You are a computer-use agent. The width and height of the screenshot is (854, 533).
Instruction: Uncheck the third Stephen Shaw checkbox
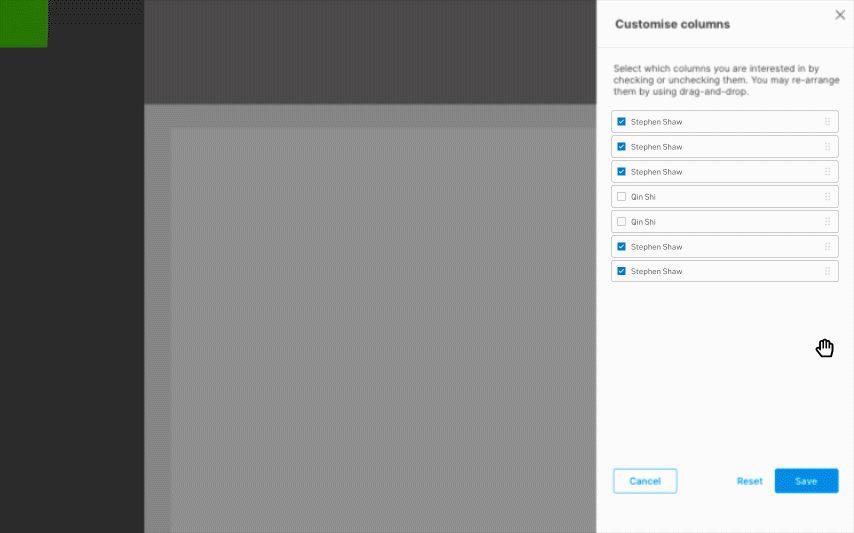click(x=621, y=171)
